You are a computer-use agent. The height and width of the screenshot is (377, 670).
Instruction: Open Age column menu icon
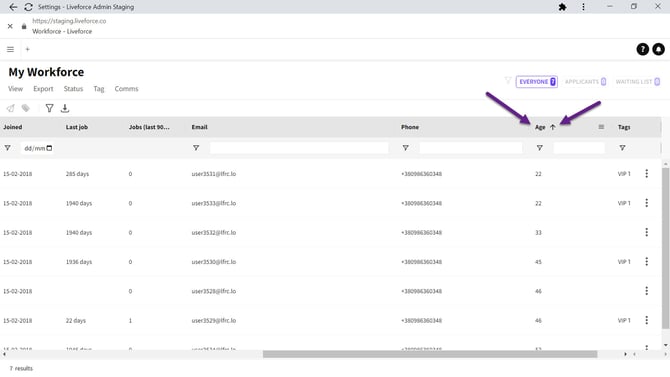tap(601, 127)
